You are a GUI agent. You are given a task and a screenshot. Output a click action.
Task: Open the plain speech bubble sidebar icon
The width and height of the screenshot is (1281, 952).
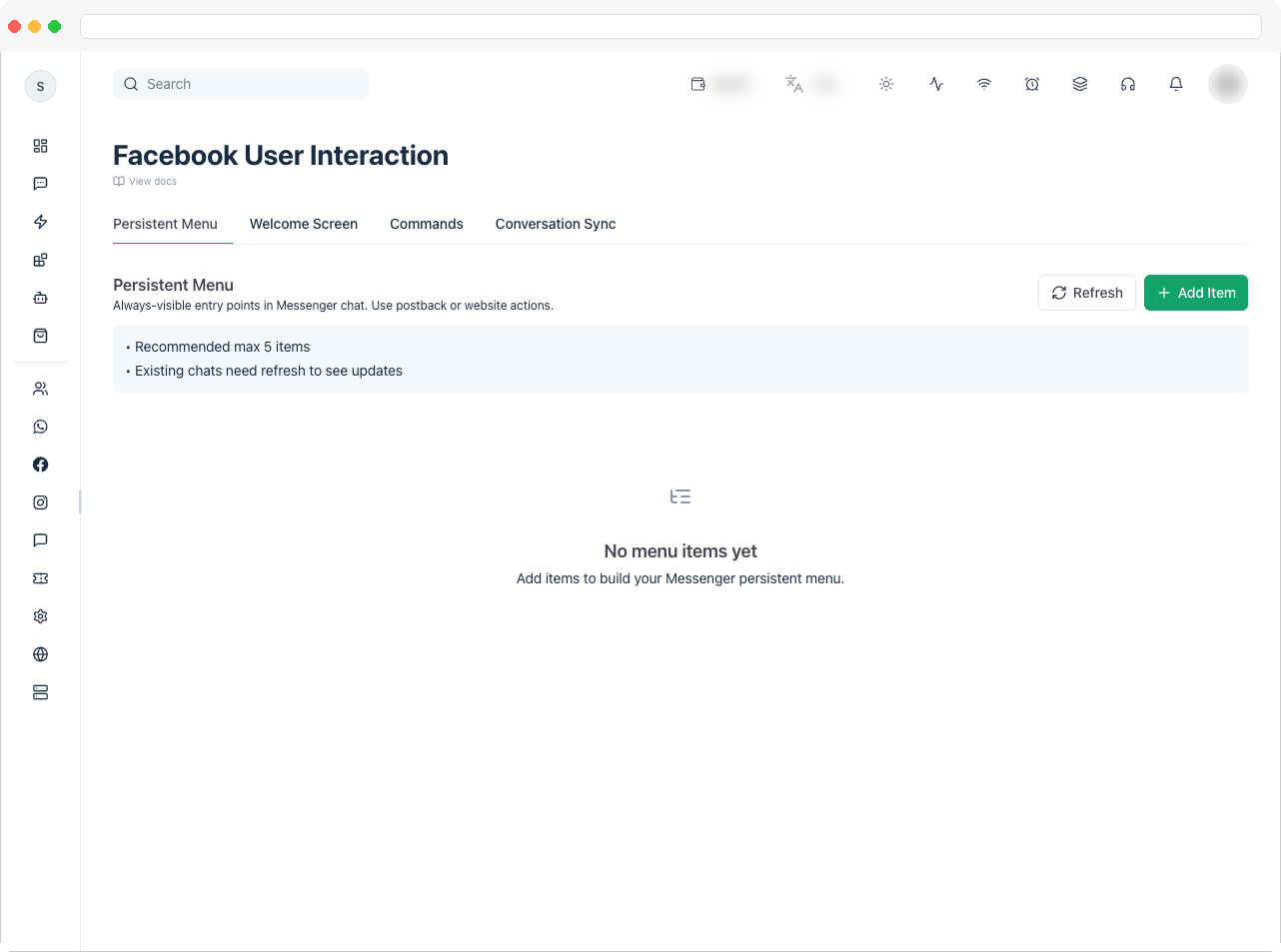40,540
